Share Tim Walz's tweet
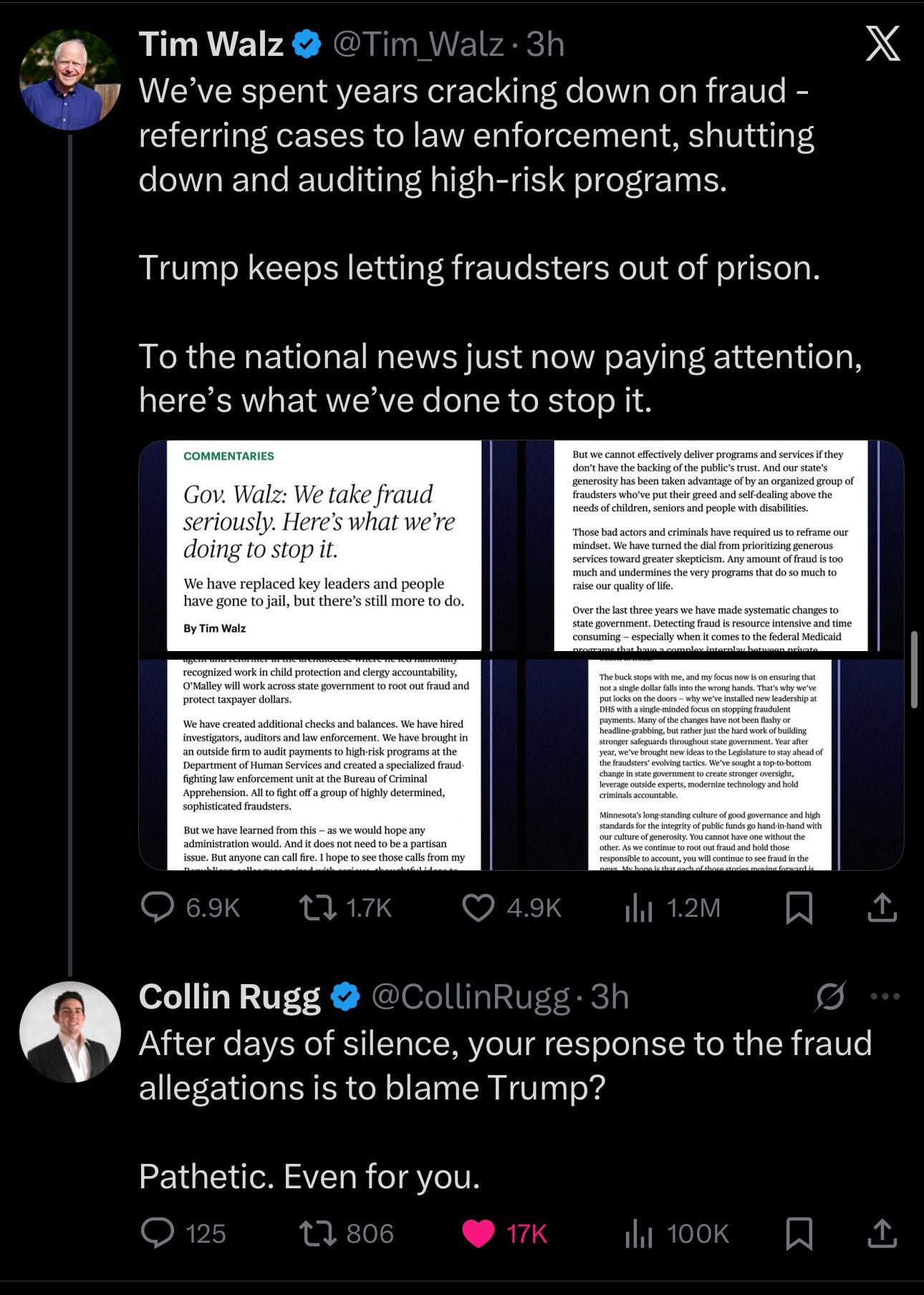 click(x=882, y=907)
